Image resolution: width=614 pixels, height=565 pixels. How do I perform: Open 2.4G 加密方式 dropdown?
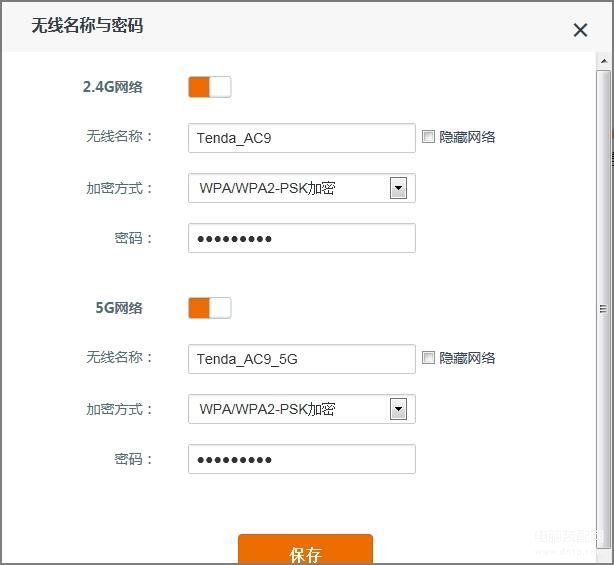point(302,188)
